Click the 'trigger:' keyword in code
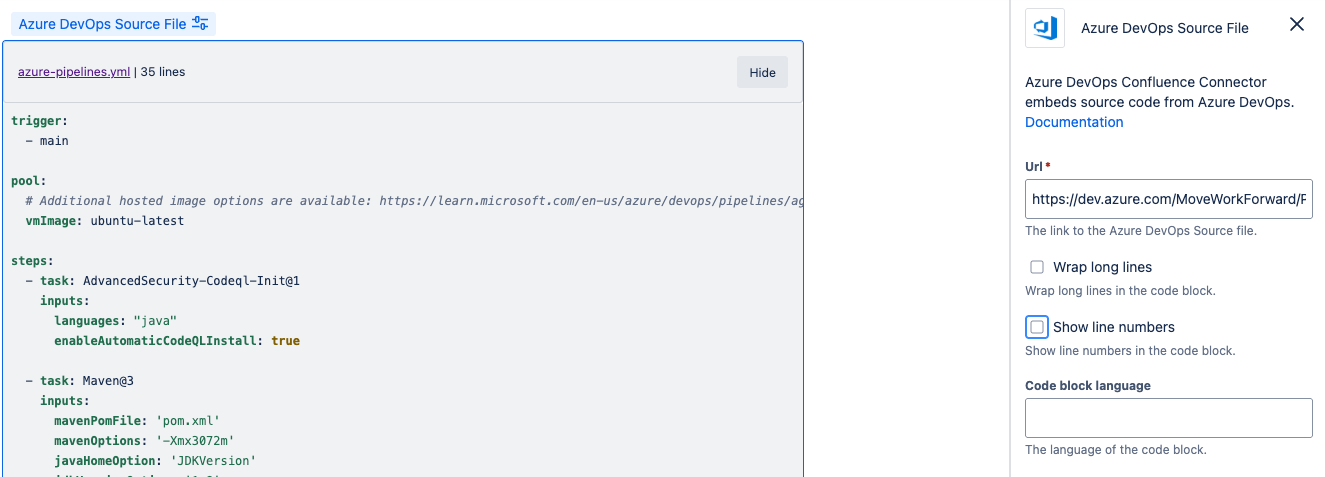The width and height of the screenshot is (1325, 477). pos(40,121)
